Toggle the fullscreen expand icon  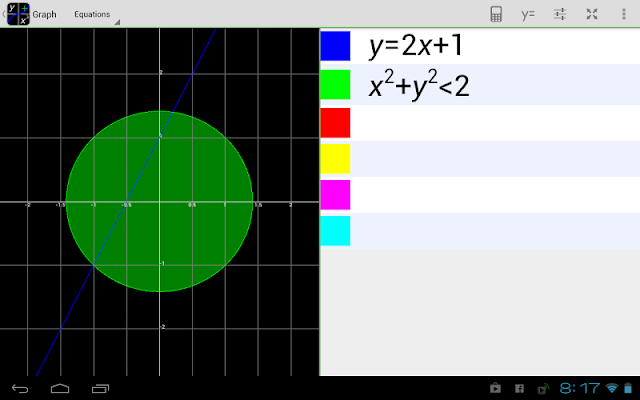pyautogui.click(x=592, y=14)
